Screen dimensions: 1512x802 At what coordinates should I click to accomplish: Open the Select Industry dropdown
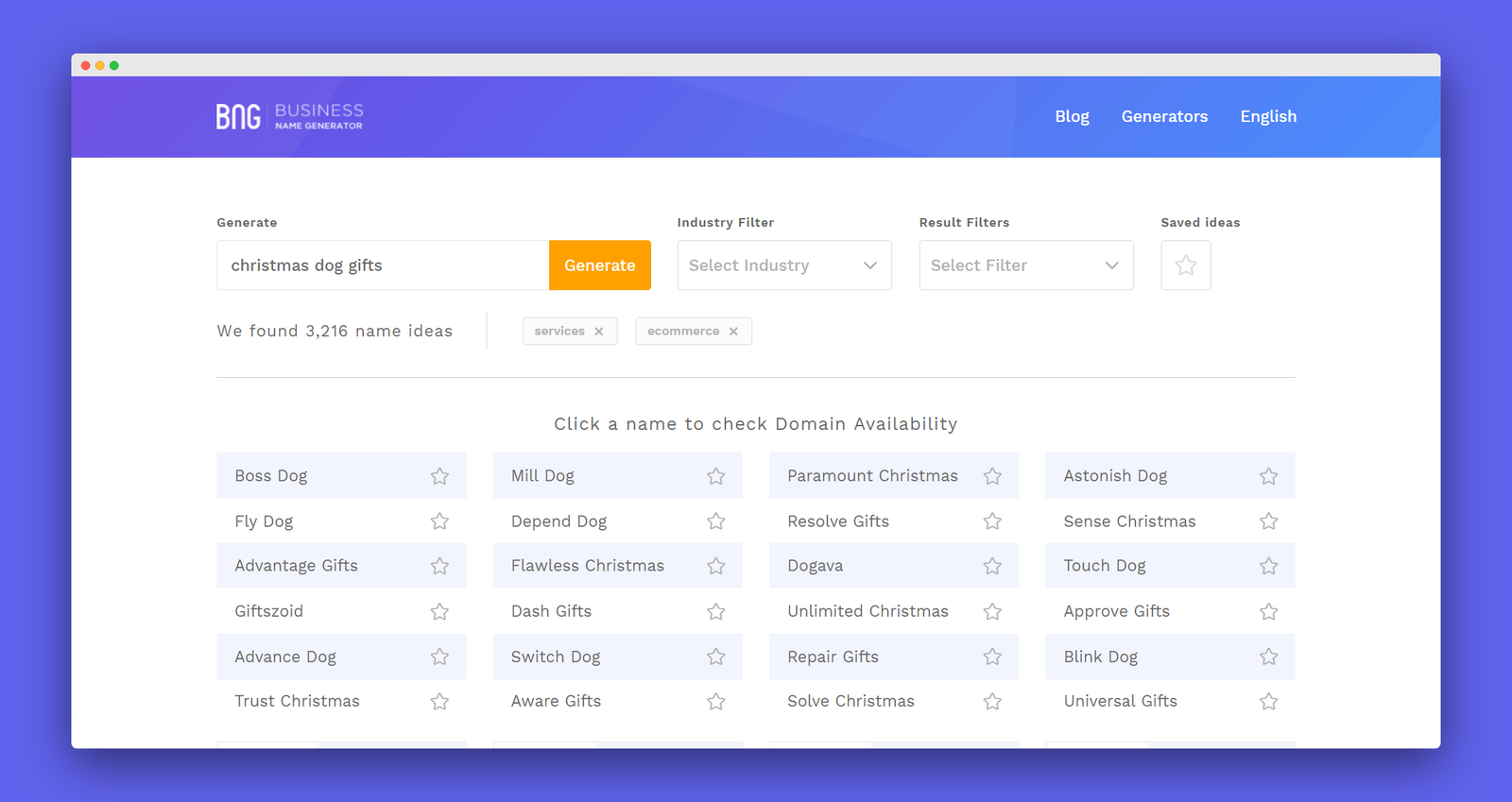coord(784,265)
